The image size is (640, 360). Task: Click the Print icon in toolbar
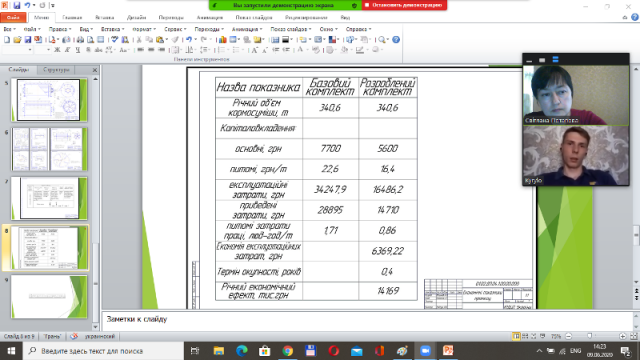coord(80,40)
